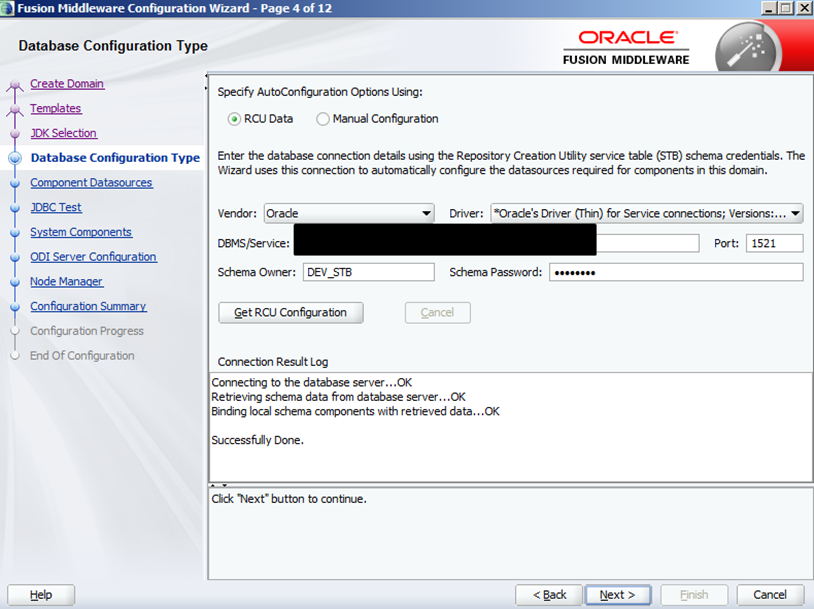Screen dimensions: 814x609
Task: Open the JDBC Test step
Action: (x=55, y=208)
